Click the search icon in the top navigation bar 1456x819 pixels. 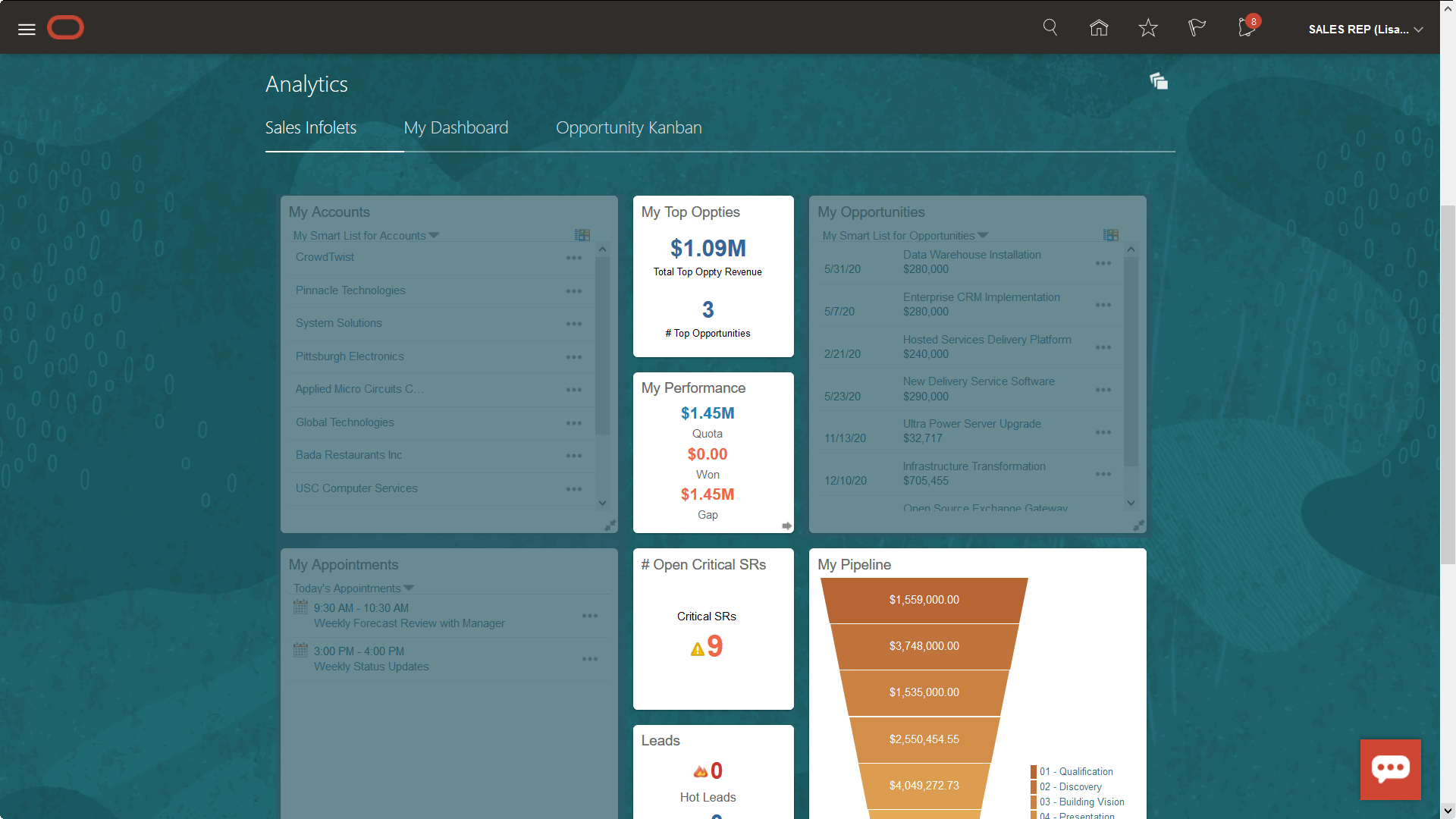(1050, 28)
